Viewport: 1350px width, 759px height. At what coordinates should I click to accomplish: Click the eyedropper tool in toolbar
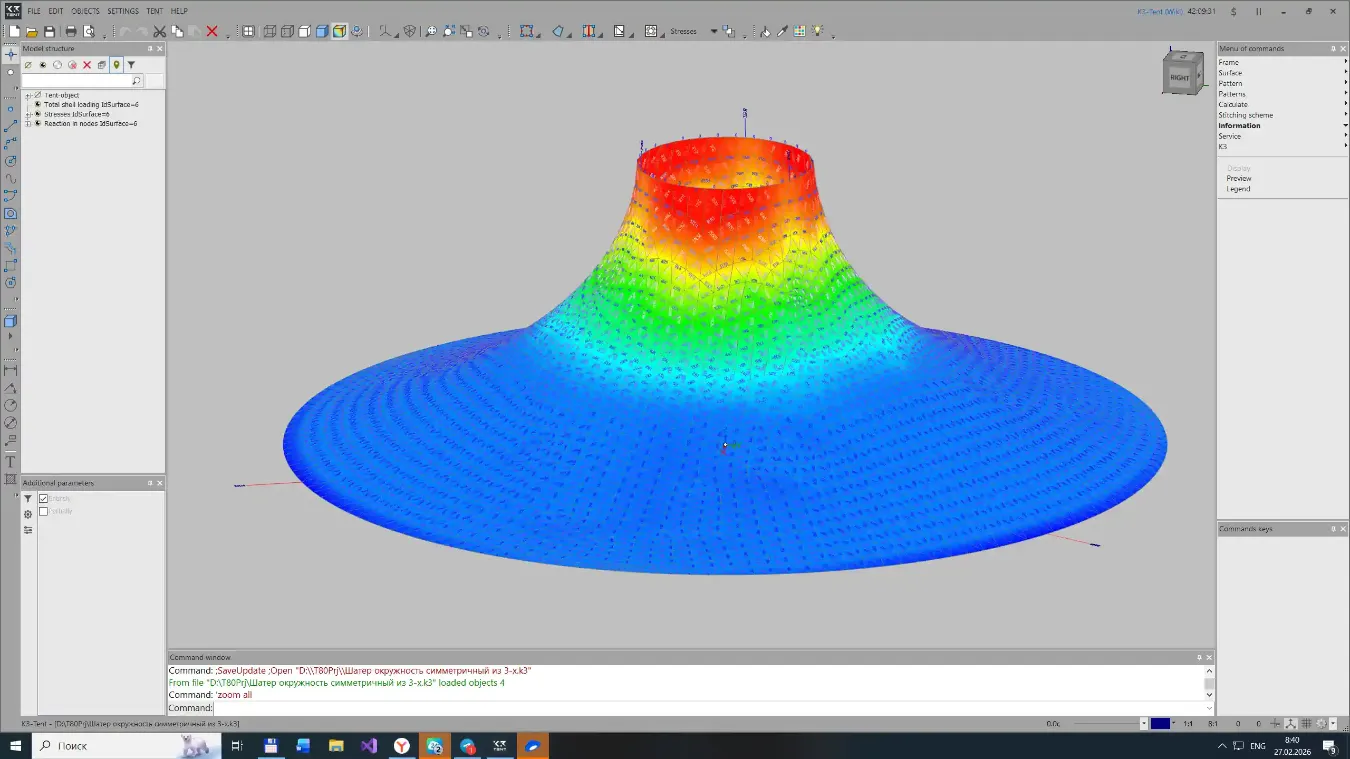point(783,32)
